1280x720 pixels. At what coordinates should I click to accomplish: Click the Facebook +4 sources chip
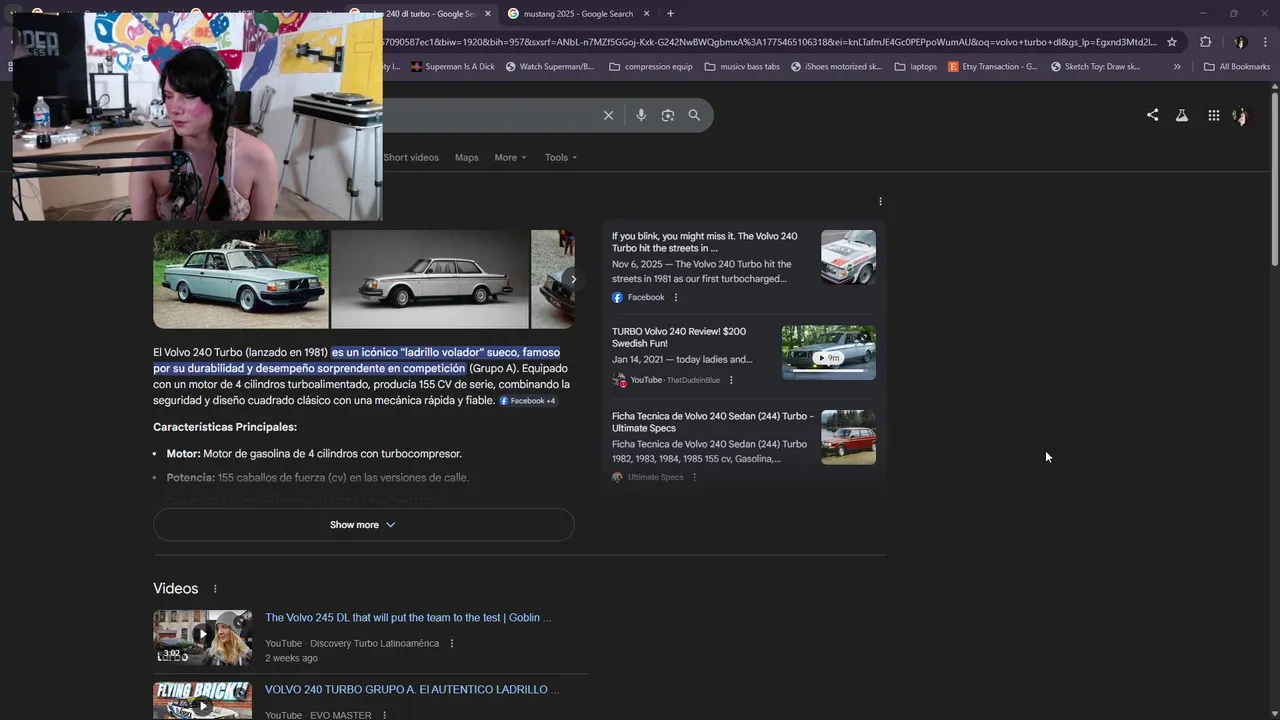[x=527, y=401]
